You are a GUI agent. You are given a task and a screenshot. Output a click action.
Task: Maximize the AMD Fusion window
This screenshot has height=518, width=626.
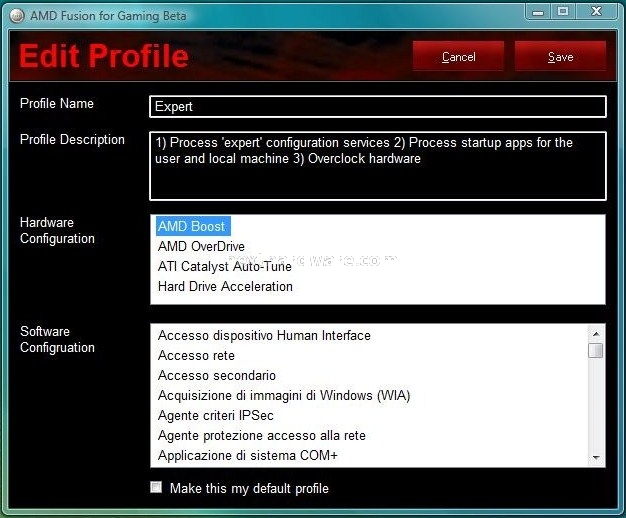coord(563,12)
